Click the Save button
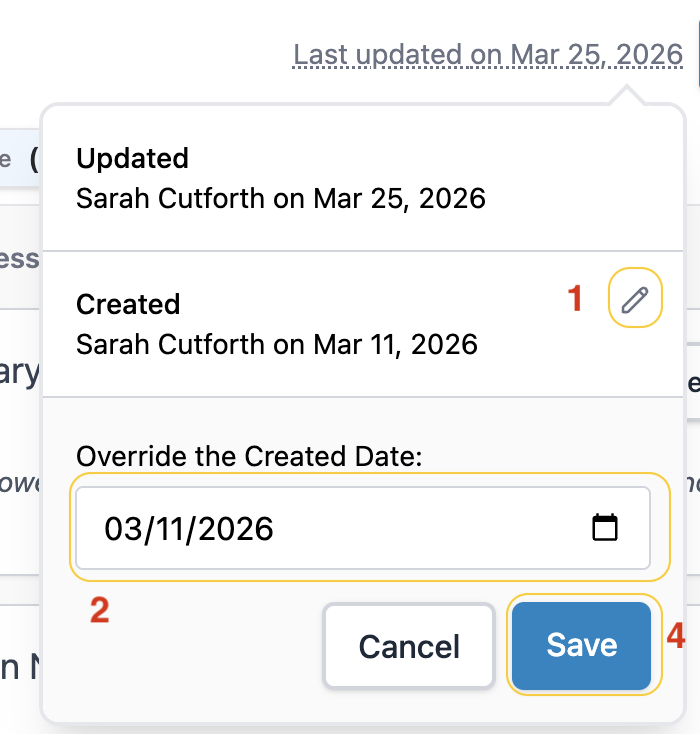Image resolution: width=700 pixels, height=734 pixels. point(582,646)
